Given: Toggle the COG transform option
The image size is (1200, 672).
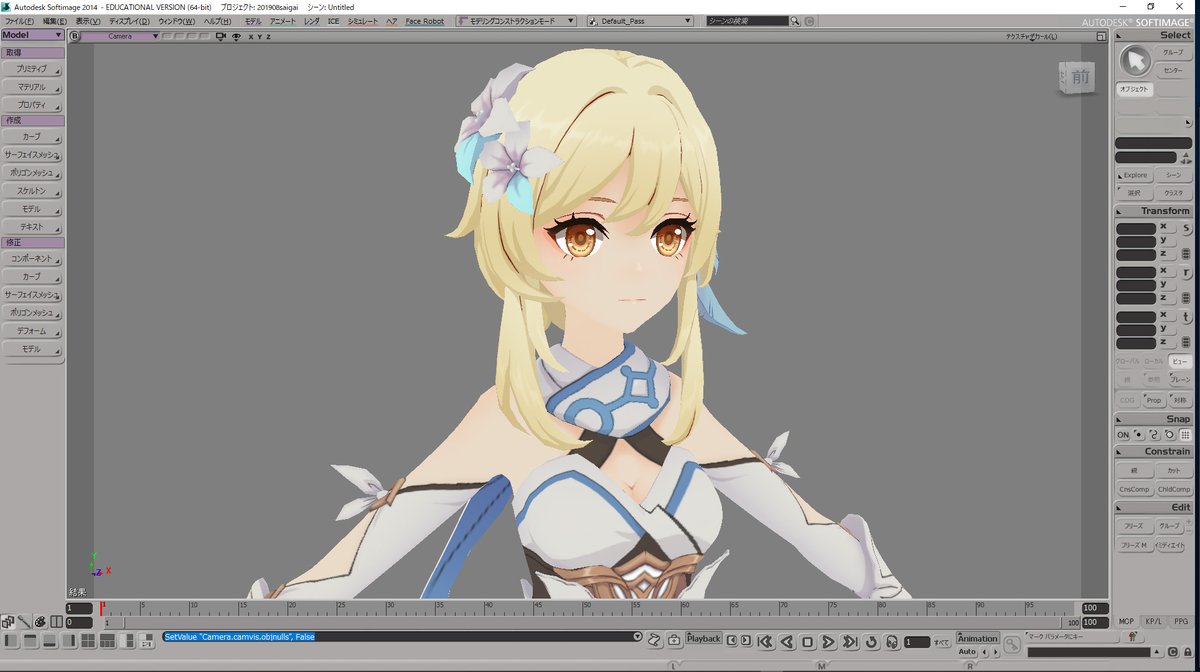Looking at the screenshot, I should click(x=1127, y=400).
